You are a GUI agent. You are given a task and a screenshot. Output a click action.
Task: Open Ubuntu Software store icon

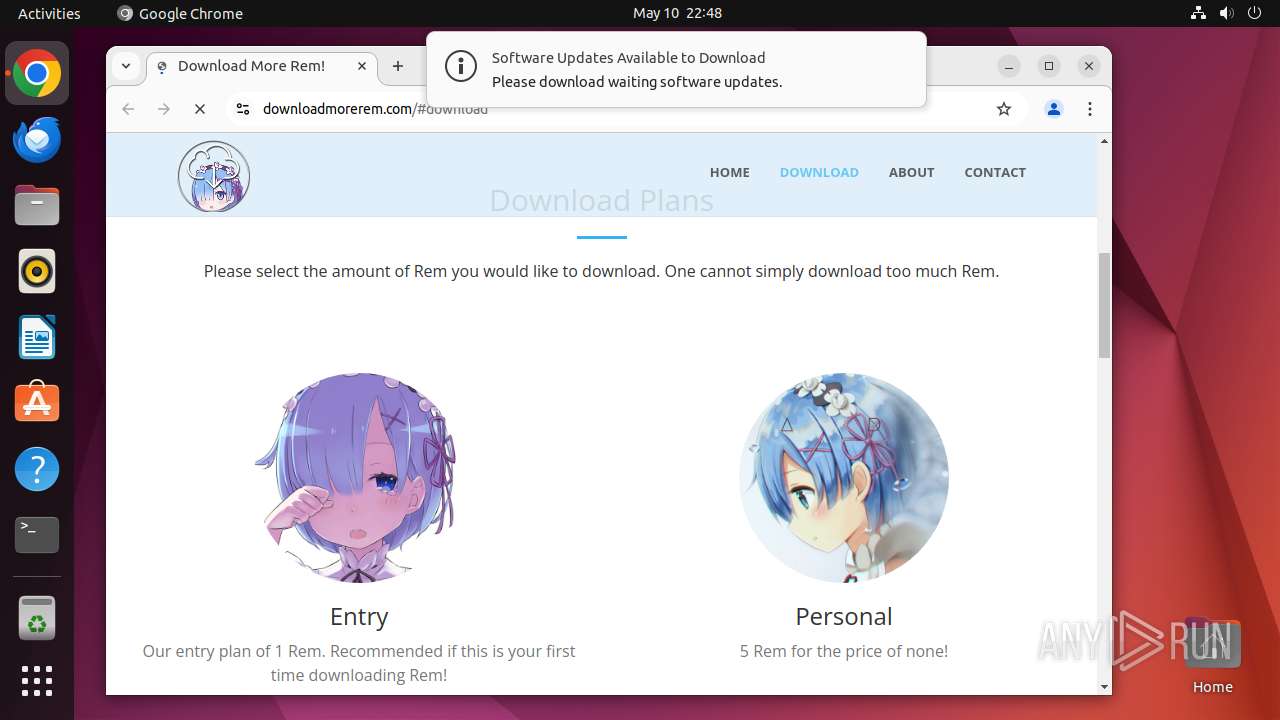[37, 403]
